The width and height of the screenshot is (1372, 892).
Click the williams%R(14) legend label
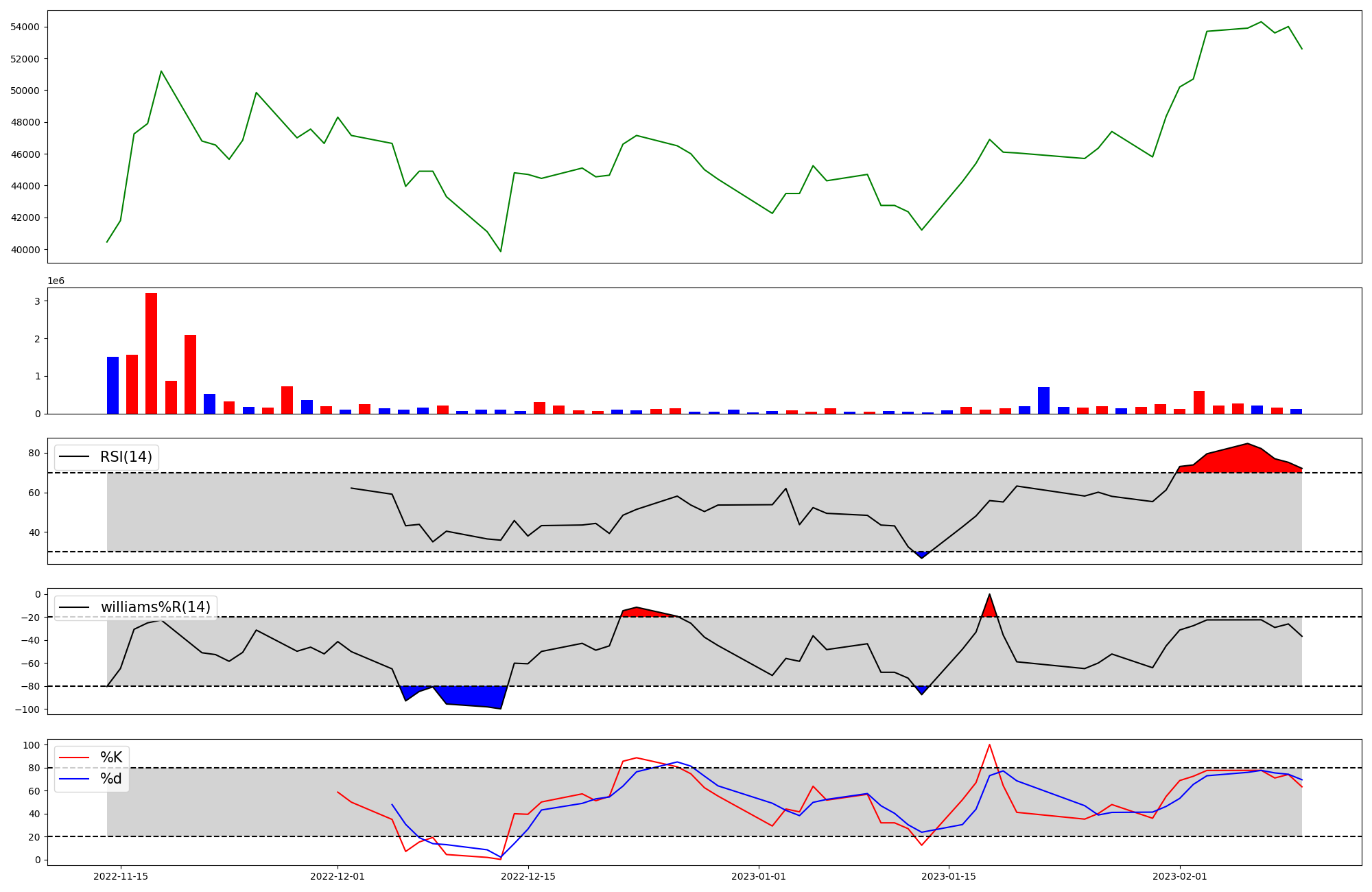pyautogui.click(x=155, y=607)
